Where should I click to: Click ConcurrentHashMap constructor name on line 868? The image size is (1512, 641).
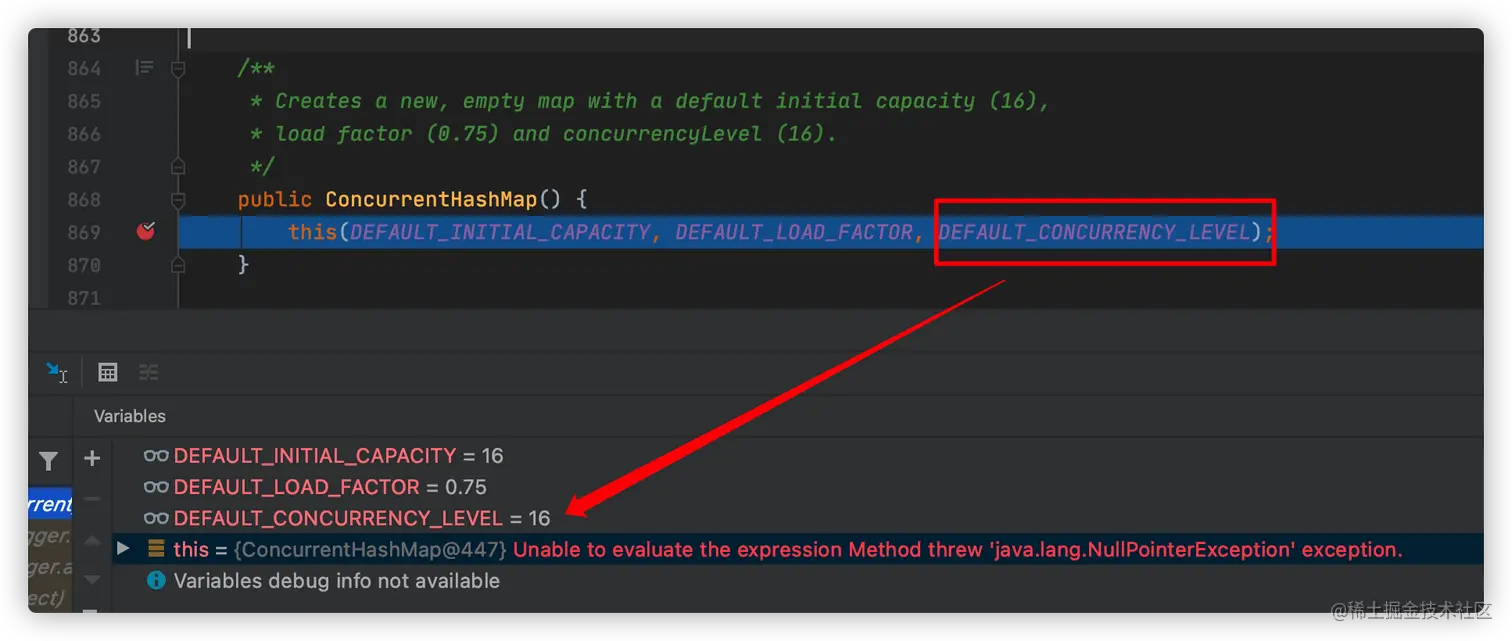pos(432,200)
